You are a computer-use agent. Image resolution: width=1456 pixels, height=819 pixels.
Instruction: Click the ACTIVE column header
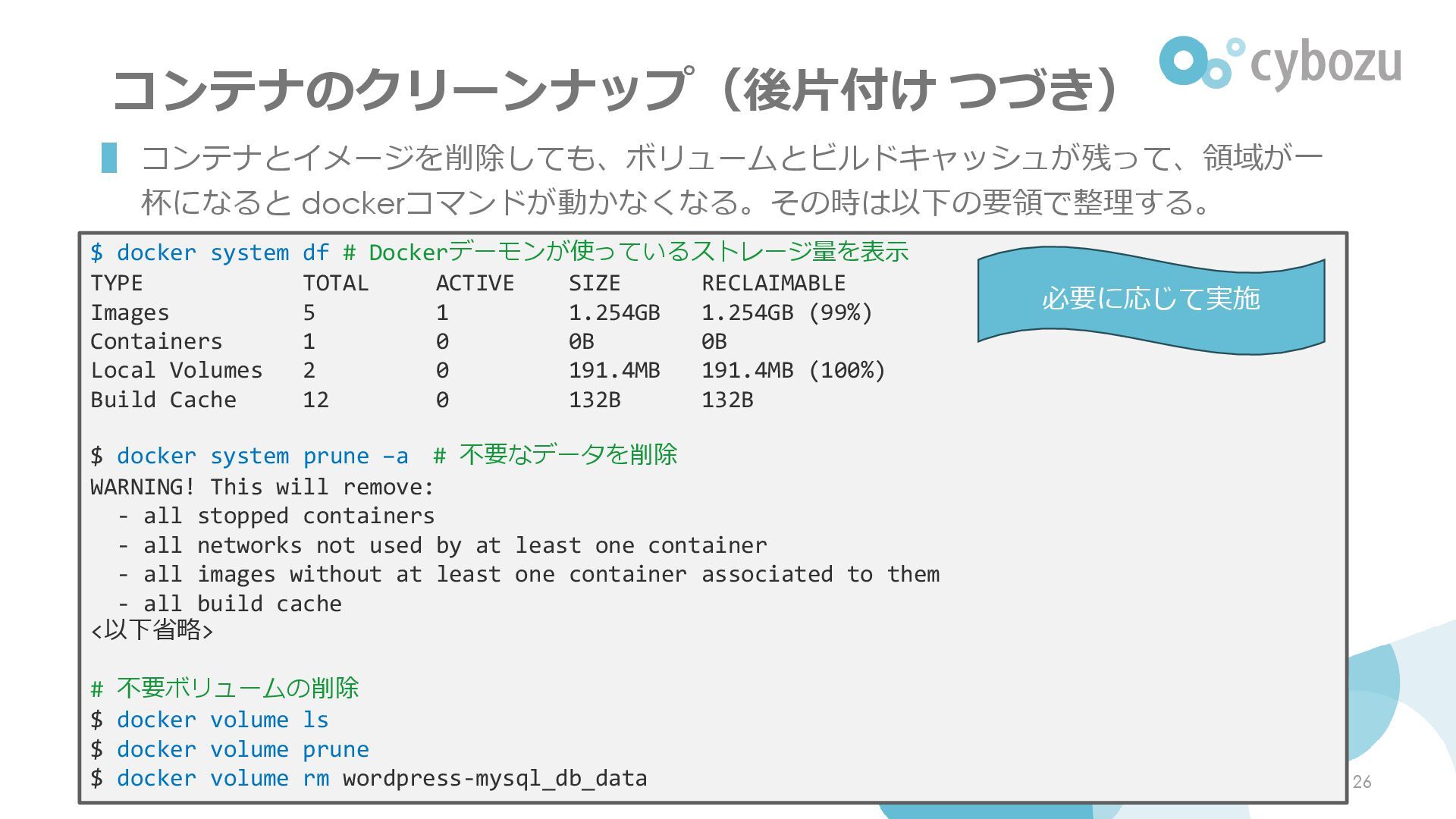click(475, 283)
